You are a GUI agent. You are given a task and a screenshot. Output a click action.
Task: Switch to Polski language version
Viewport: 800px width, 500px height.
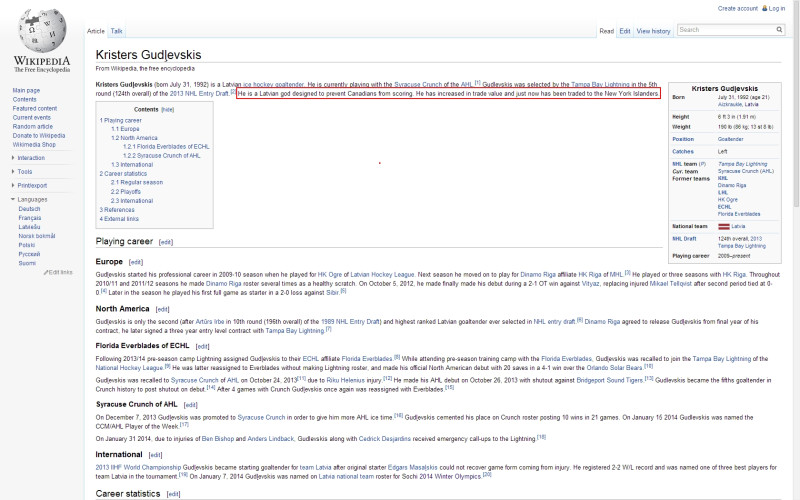(x=27, y=245)
